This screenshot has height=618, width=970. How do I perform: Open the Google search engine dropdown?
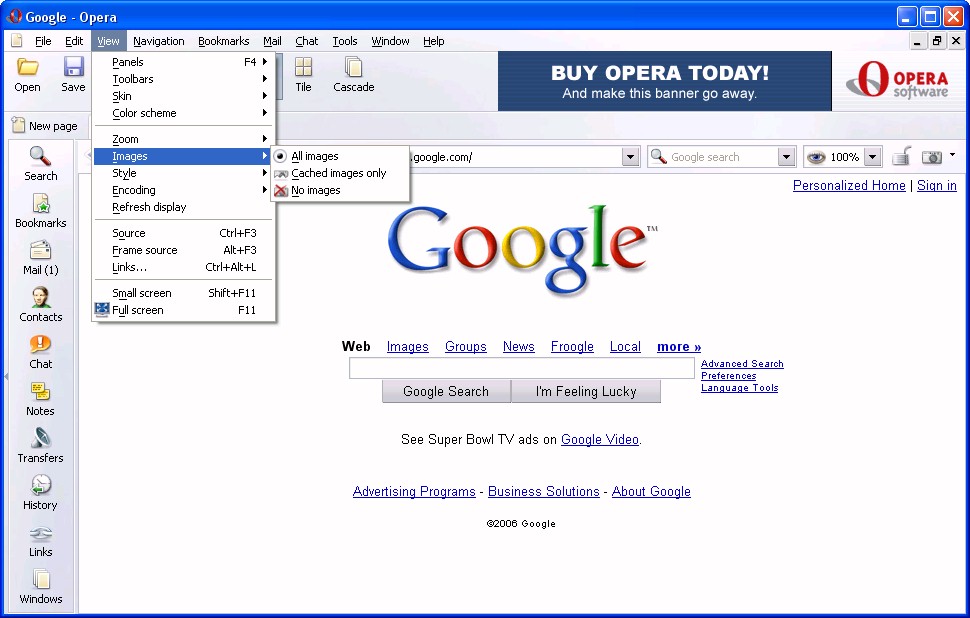[x=786, y=157]
